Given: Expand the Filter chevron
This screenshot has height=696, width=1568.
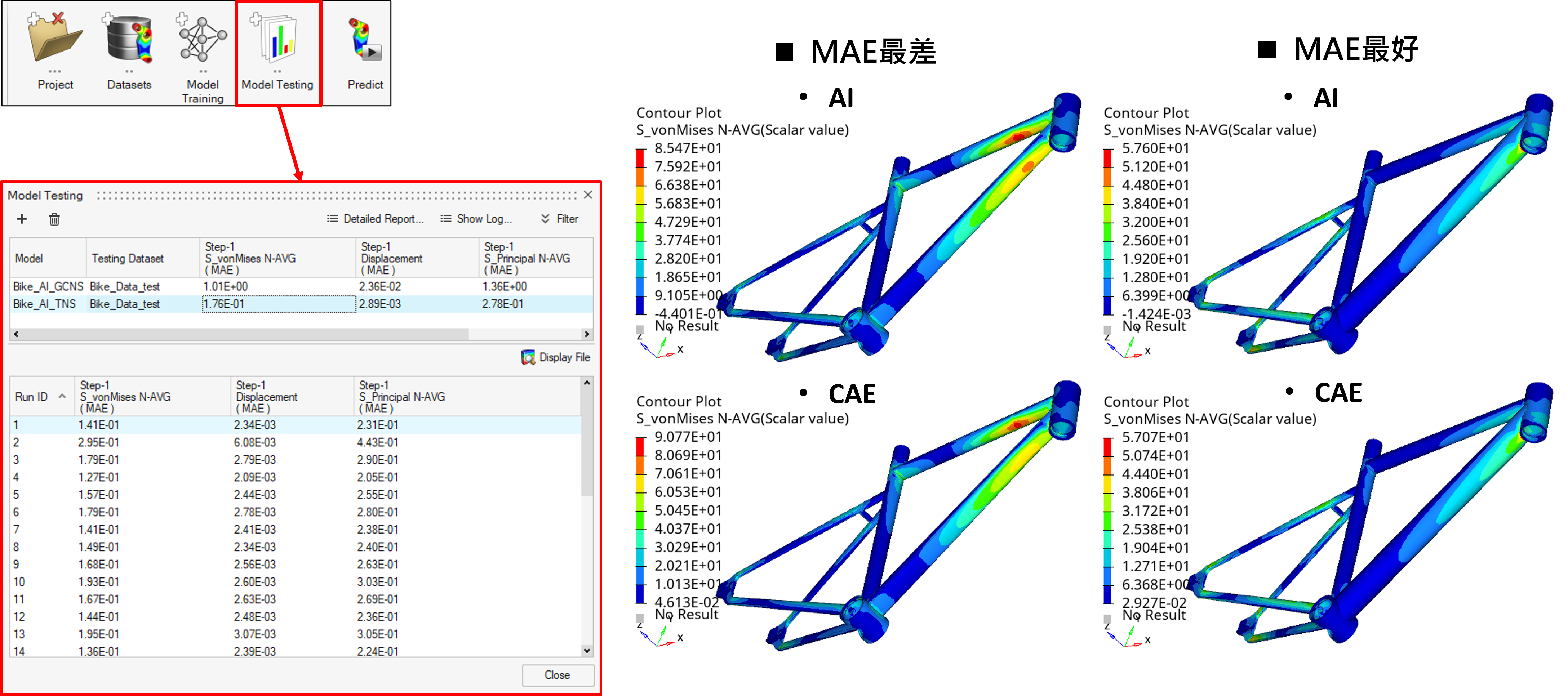Looking at the screenshot, I should 545,219.
